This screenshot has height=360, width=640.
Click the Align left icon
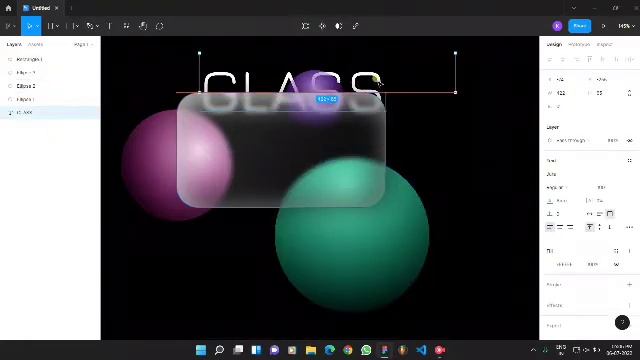click(550, 60)
